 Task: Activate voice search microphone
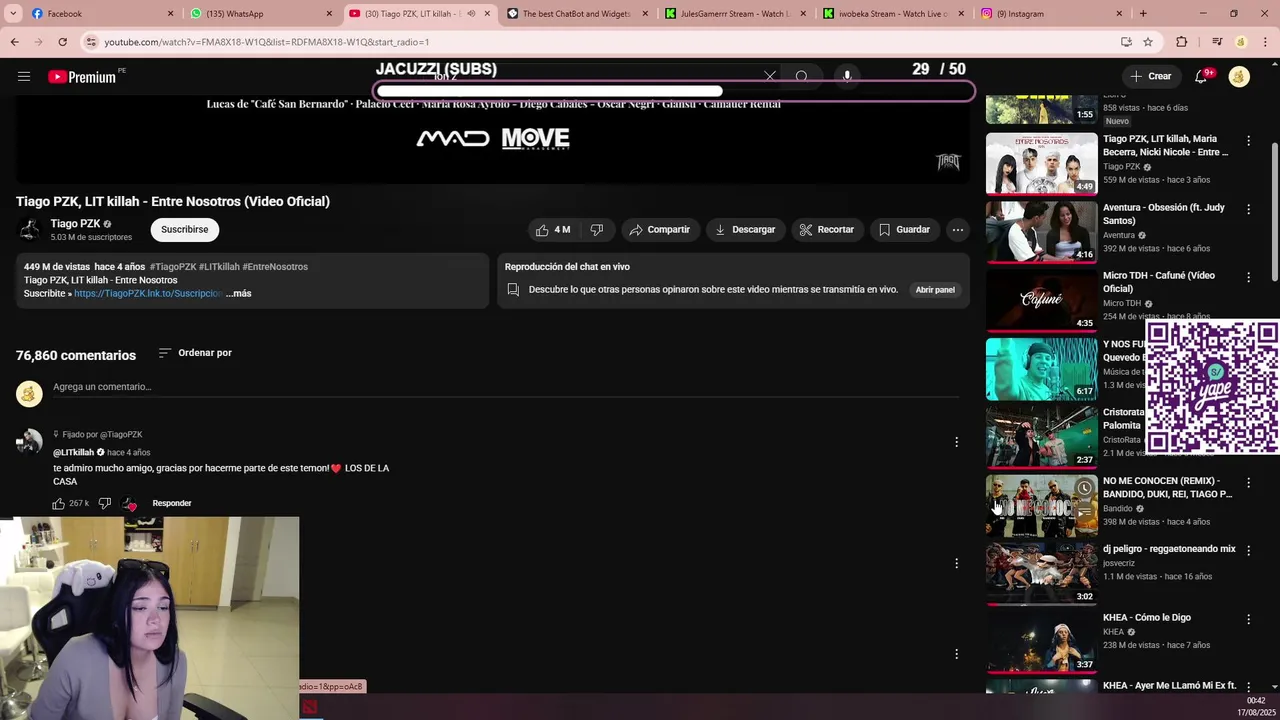pyautogui.click(x=847, y=76)
